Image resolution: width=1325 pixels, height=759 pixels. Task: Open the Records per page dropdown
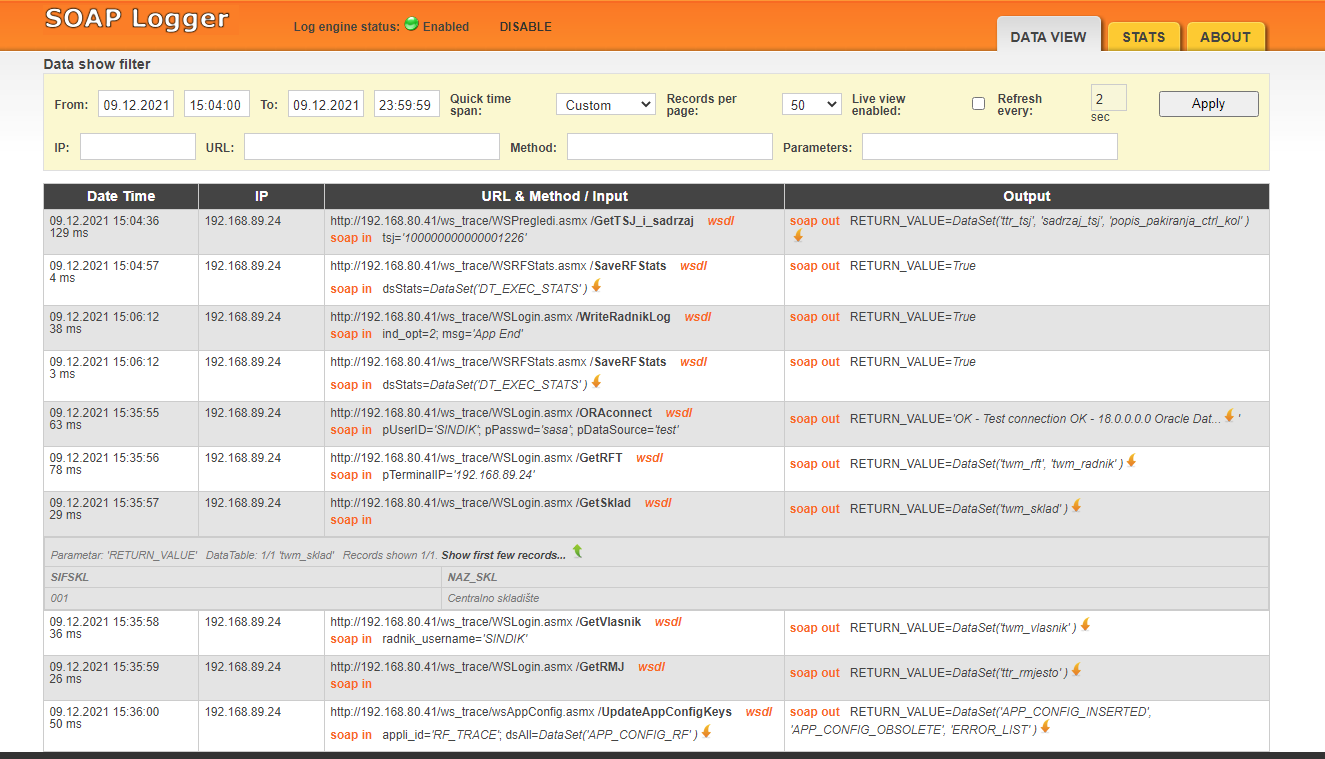pyautogui.click(x=811, y=105)
